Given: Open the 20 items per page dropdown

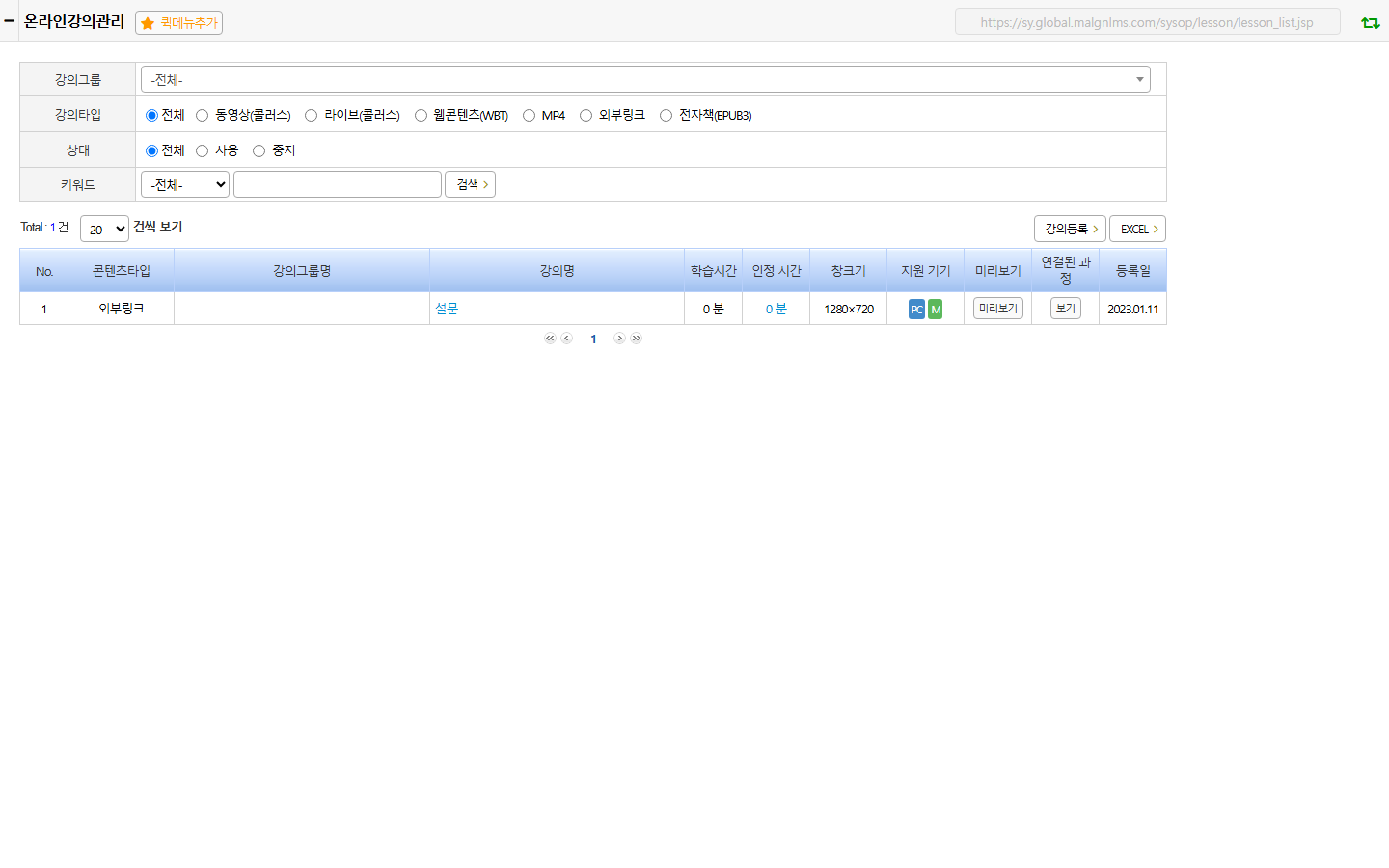Looking at the screenshot, I should tap(104, 229).
